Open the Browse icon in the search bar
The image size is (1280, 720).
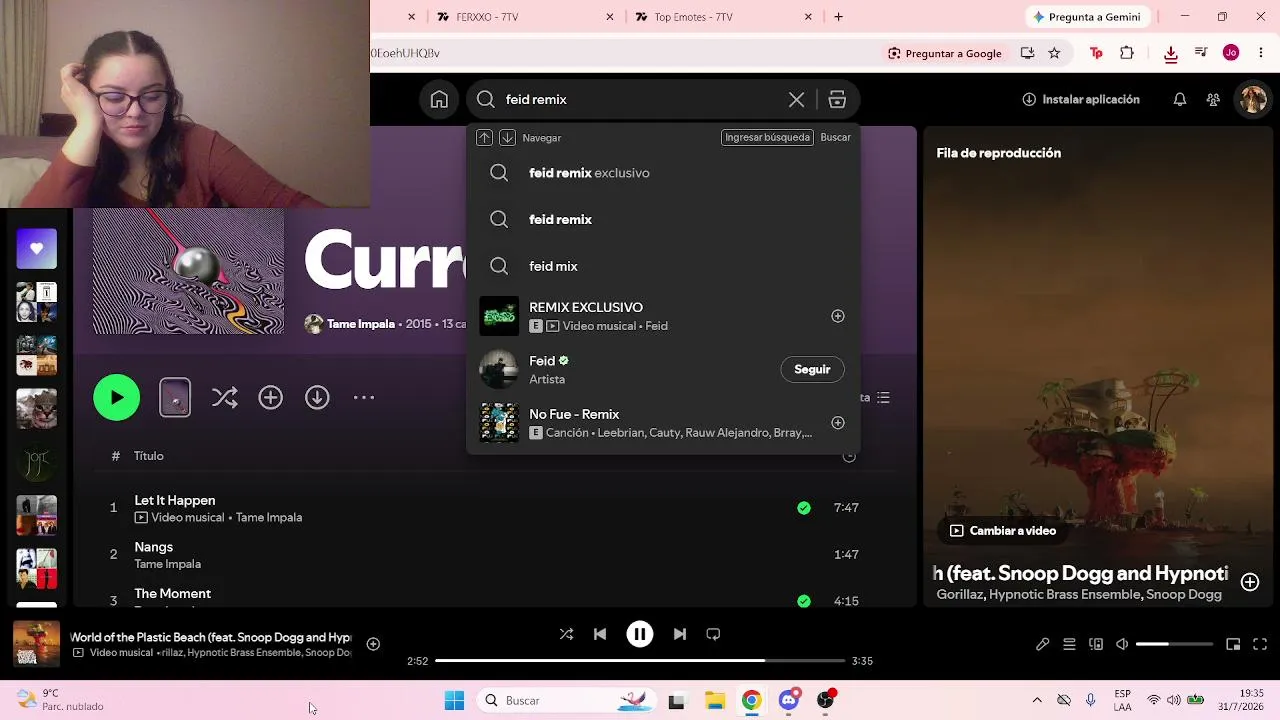tap(837, 99)
